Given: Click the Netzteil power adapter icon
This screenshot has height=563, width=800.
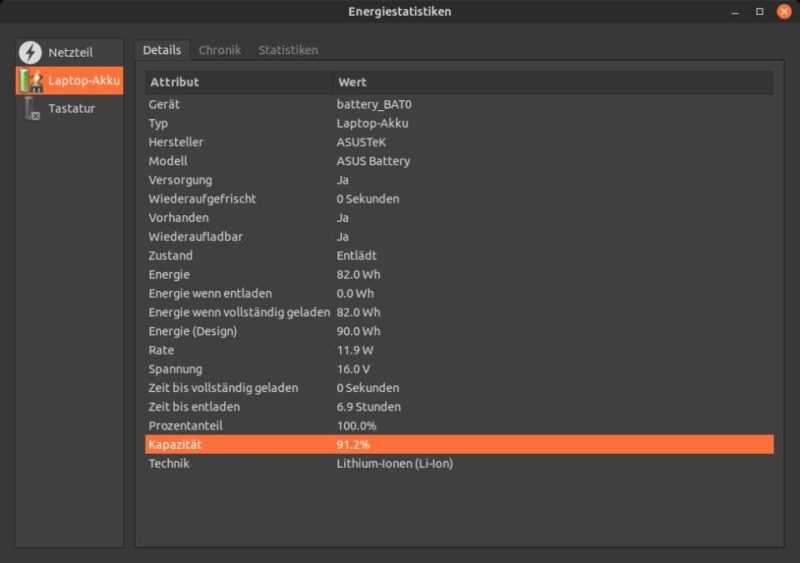Looking at the screenshot, I should tap(31, 52).
